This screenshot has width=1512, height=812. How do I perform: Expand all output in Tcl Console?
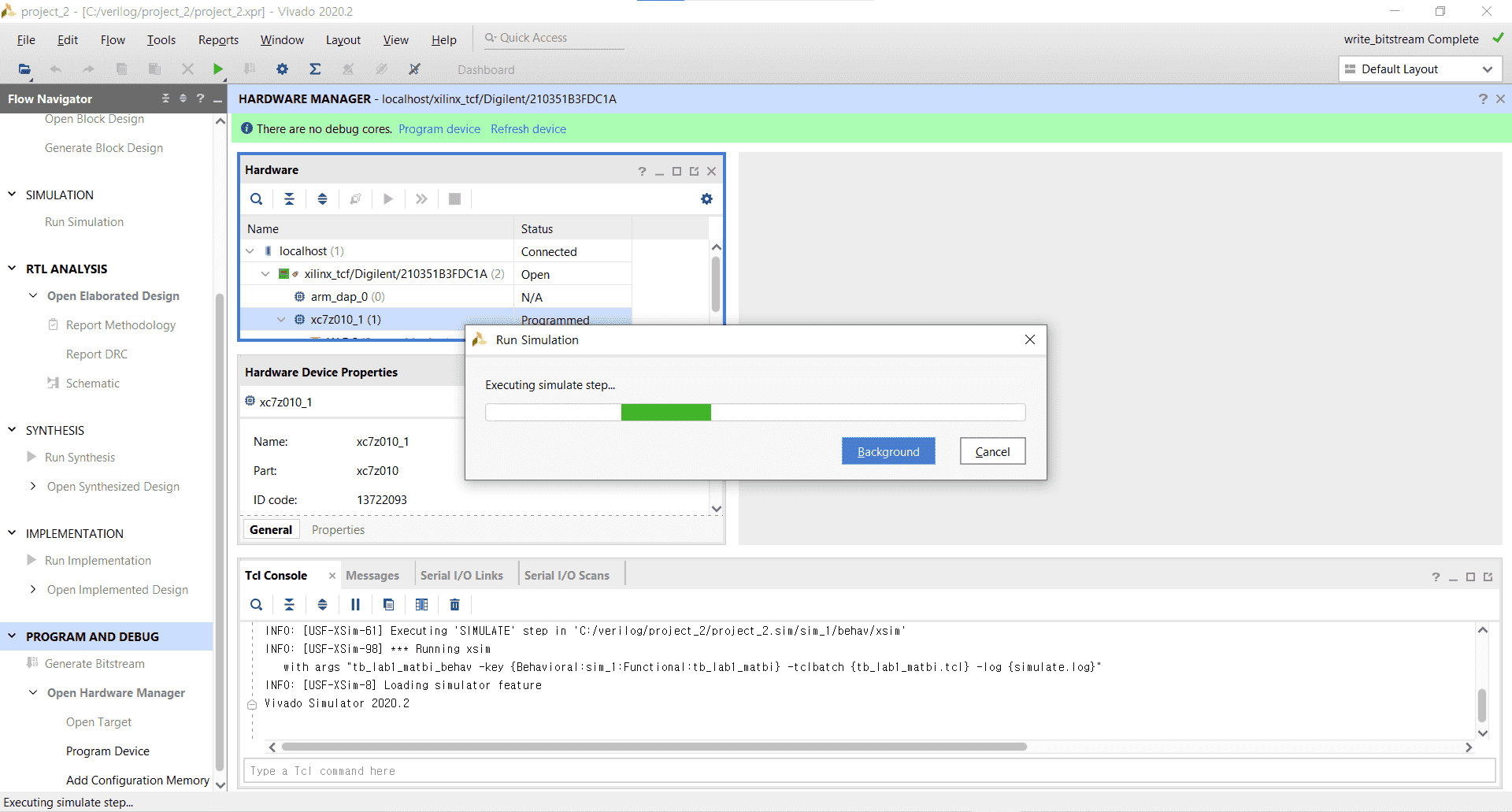click(x=322, y=604)
